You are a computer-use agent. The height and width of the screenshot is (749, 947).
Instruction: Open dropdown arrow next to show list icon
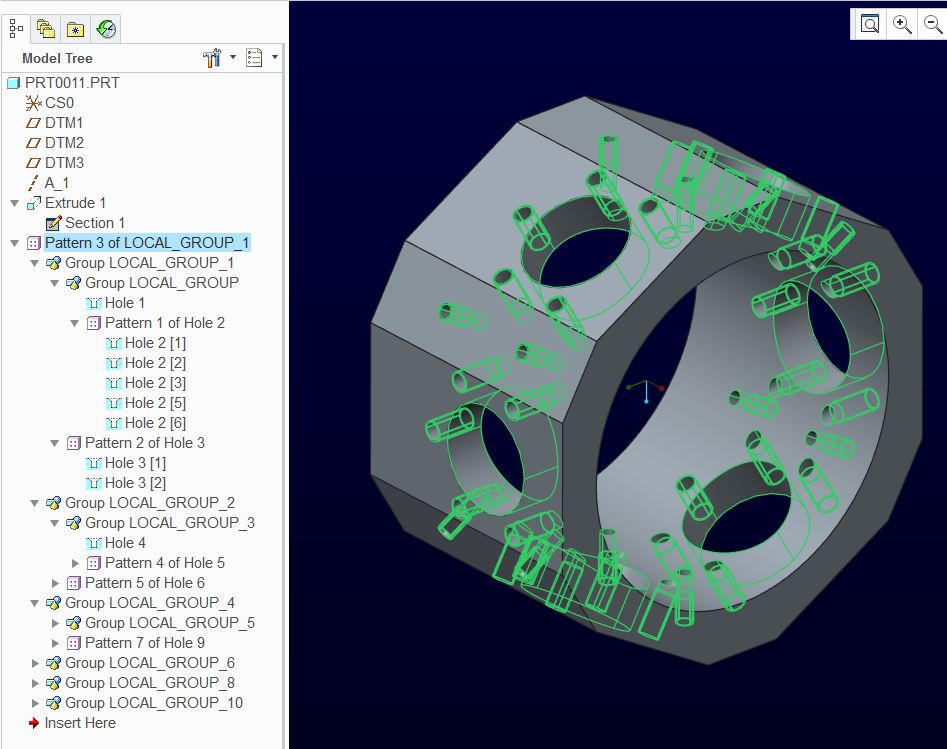[x=275, y=57]
